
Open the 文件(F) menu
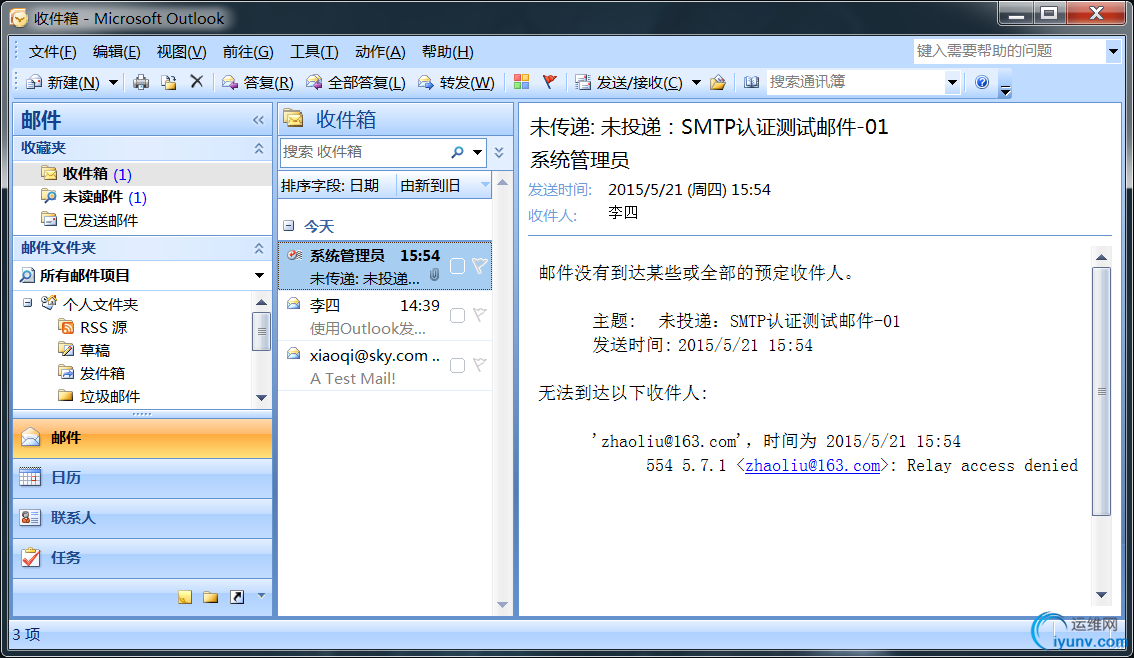pyautogui.click(x=52, y=52)
